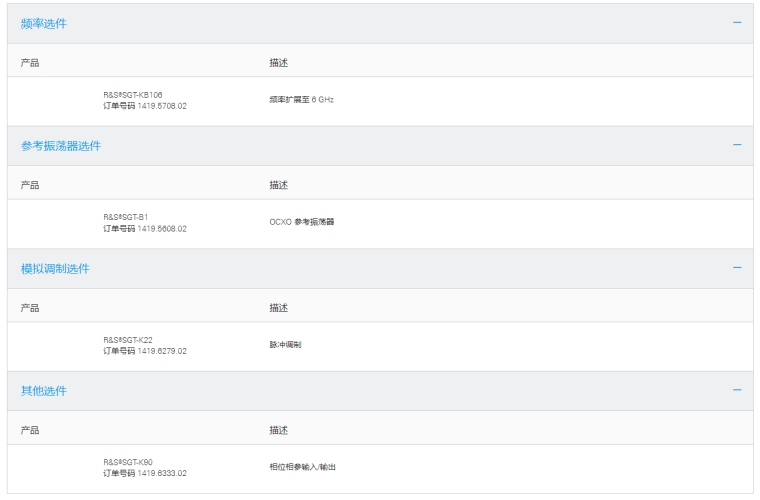This screenshot has height=500, width=760.
Task: Select the 脉冲调制 description text
Action: [x=285, y=344]
